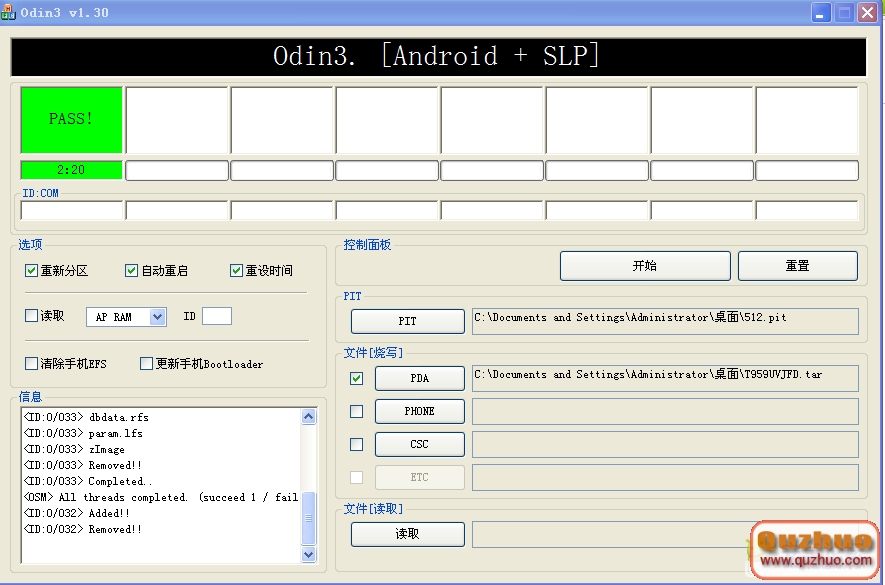Click the green 2:20 progress bar
The width and height of the screenshot is (885, 585).
pyautogui.click(x=72, y=170)
